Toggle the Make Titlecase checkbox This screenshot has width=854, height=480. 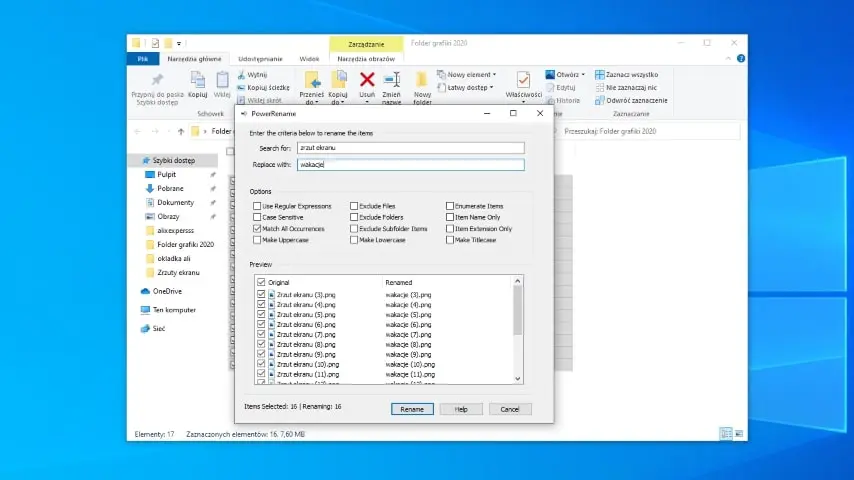click(x=450, y=240)
